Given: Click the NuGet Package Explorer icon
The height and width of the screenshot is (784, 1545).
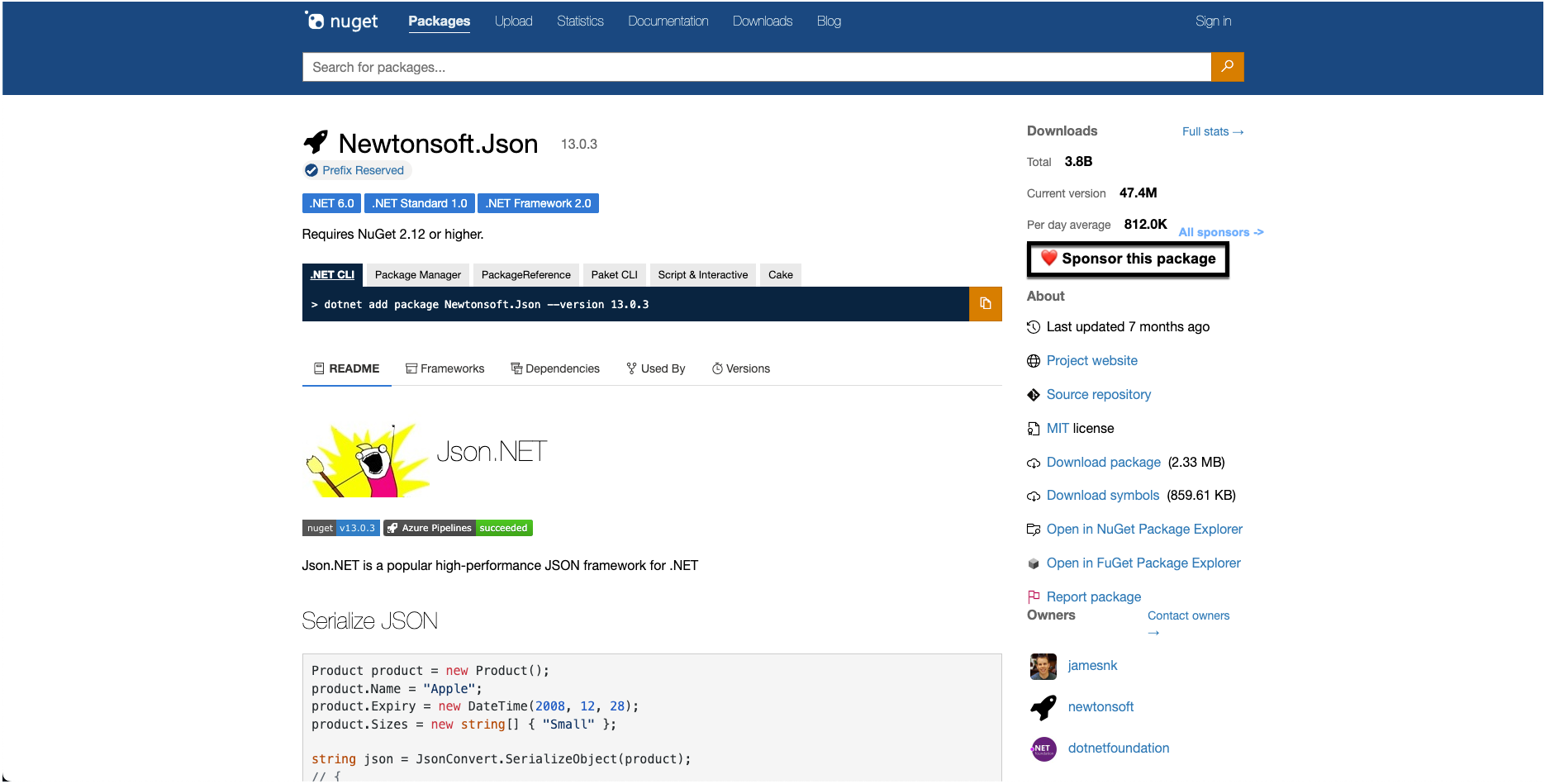Looking at the screenshot, I should [1034, 530].
